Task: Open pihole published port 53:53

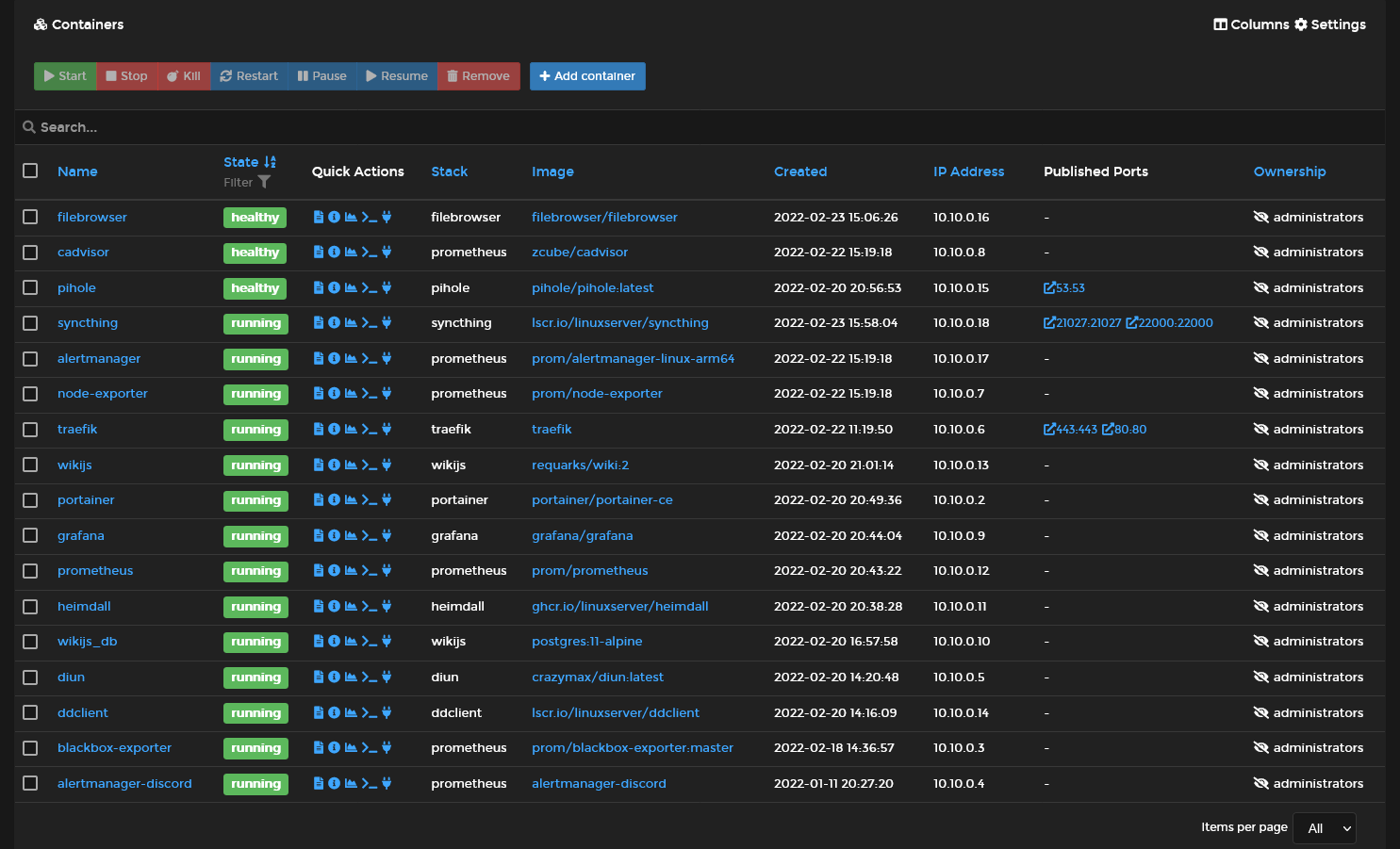Action: 1064,288
